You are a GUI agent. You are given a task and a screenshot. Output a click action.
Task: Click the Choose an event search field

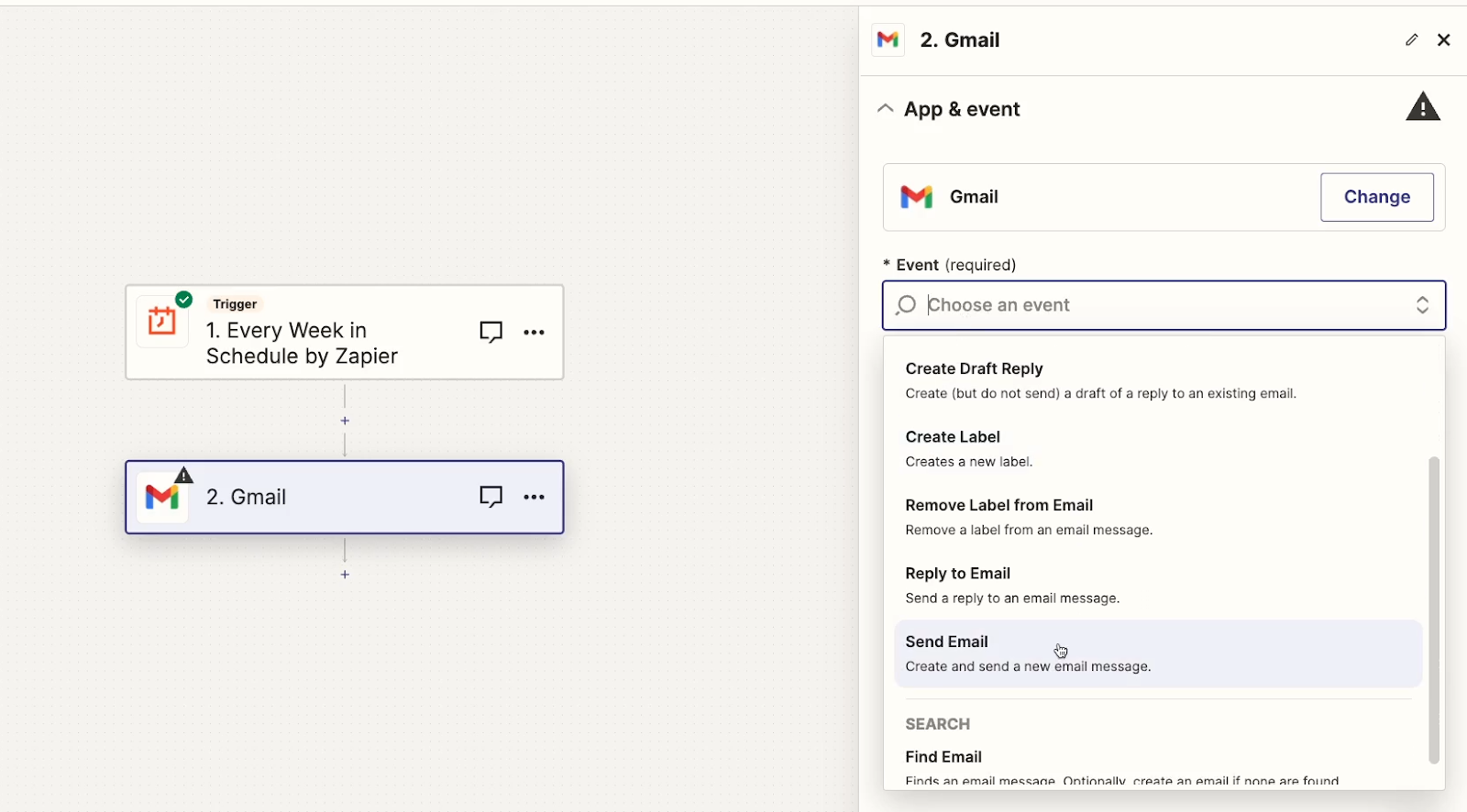pos(1164,305)
